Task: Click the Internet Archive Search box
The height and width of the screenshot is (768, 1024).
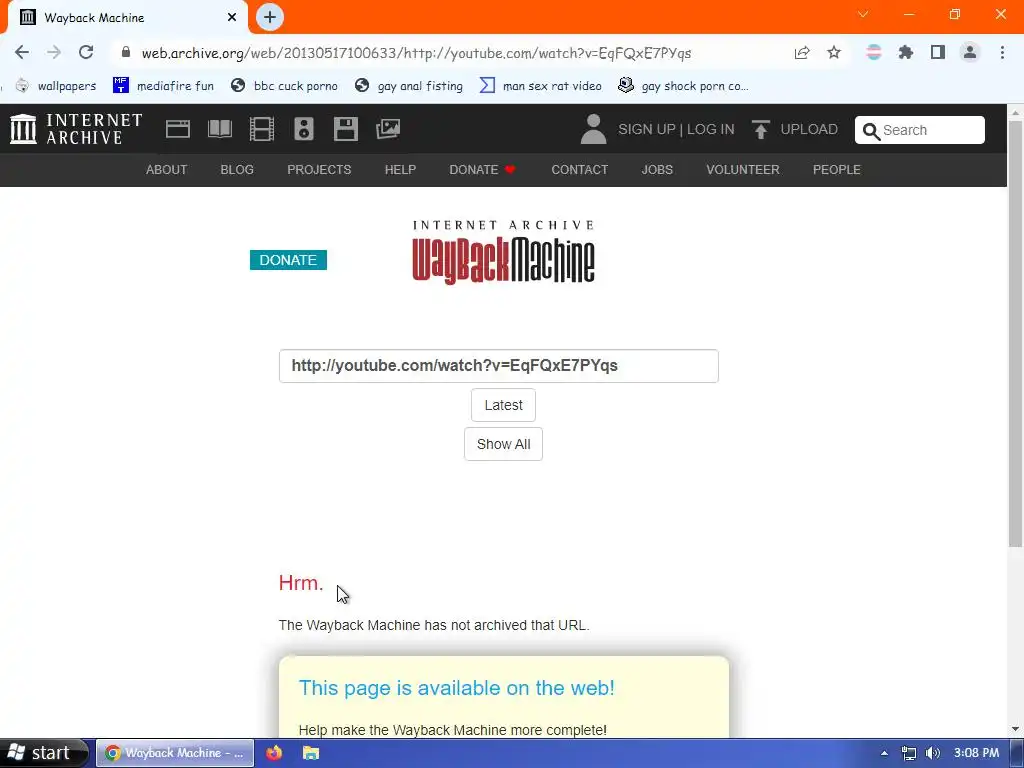Action: pyautogui.click(x=920, y=130)
